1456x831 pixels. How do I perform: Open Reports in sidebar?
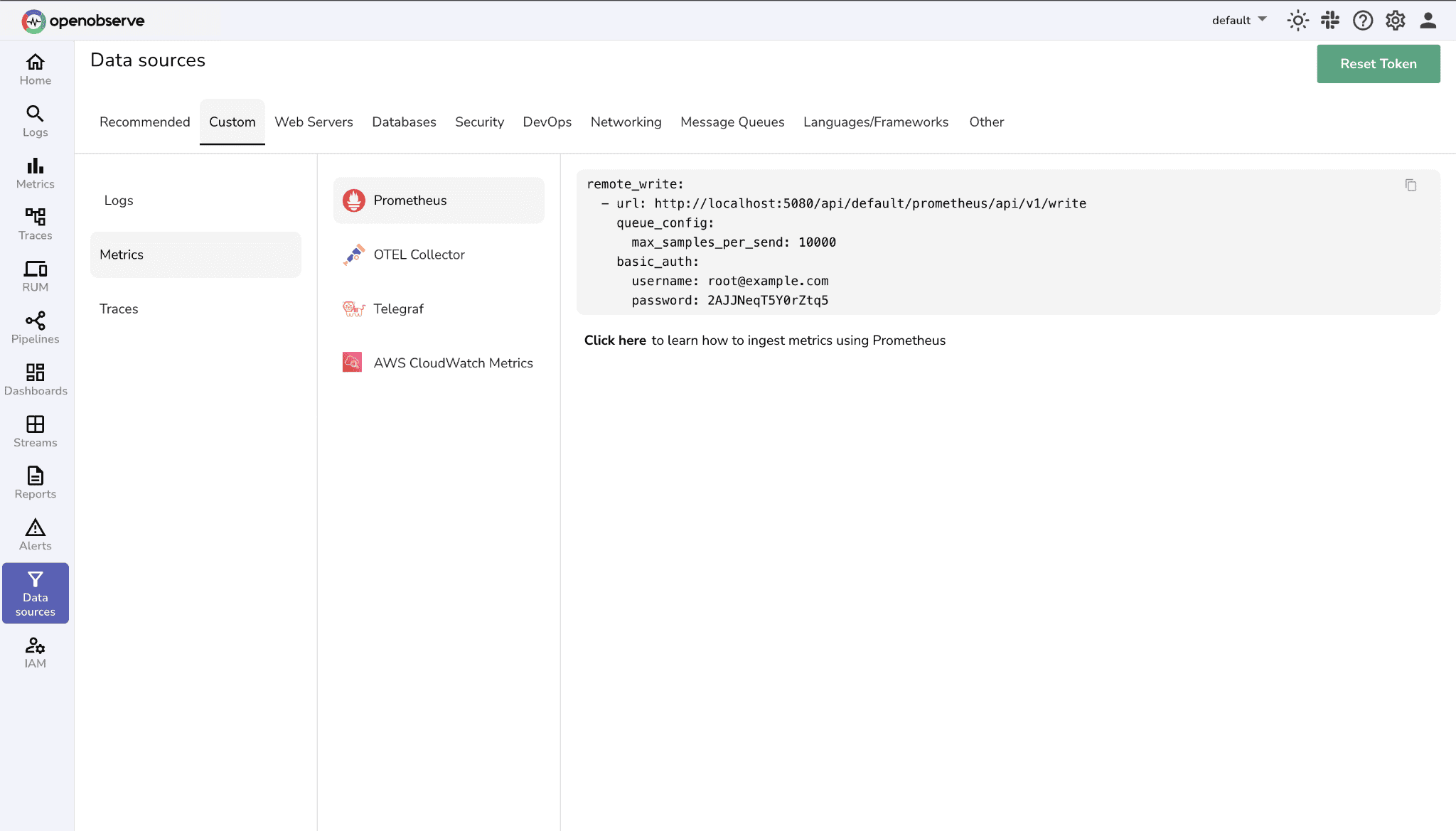[36, 483]
